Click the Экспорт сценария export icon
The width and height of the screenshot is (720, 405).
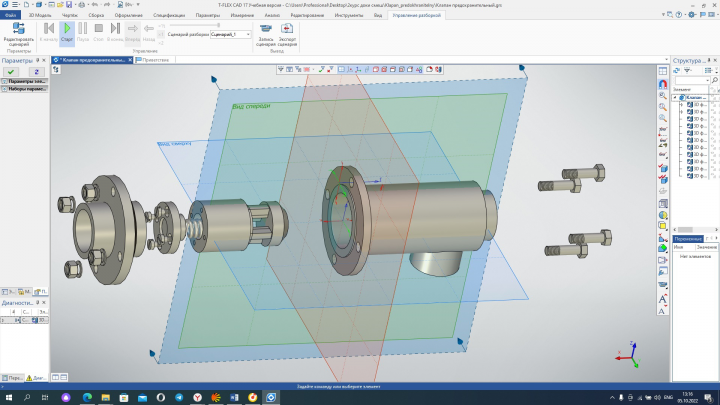287,35
